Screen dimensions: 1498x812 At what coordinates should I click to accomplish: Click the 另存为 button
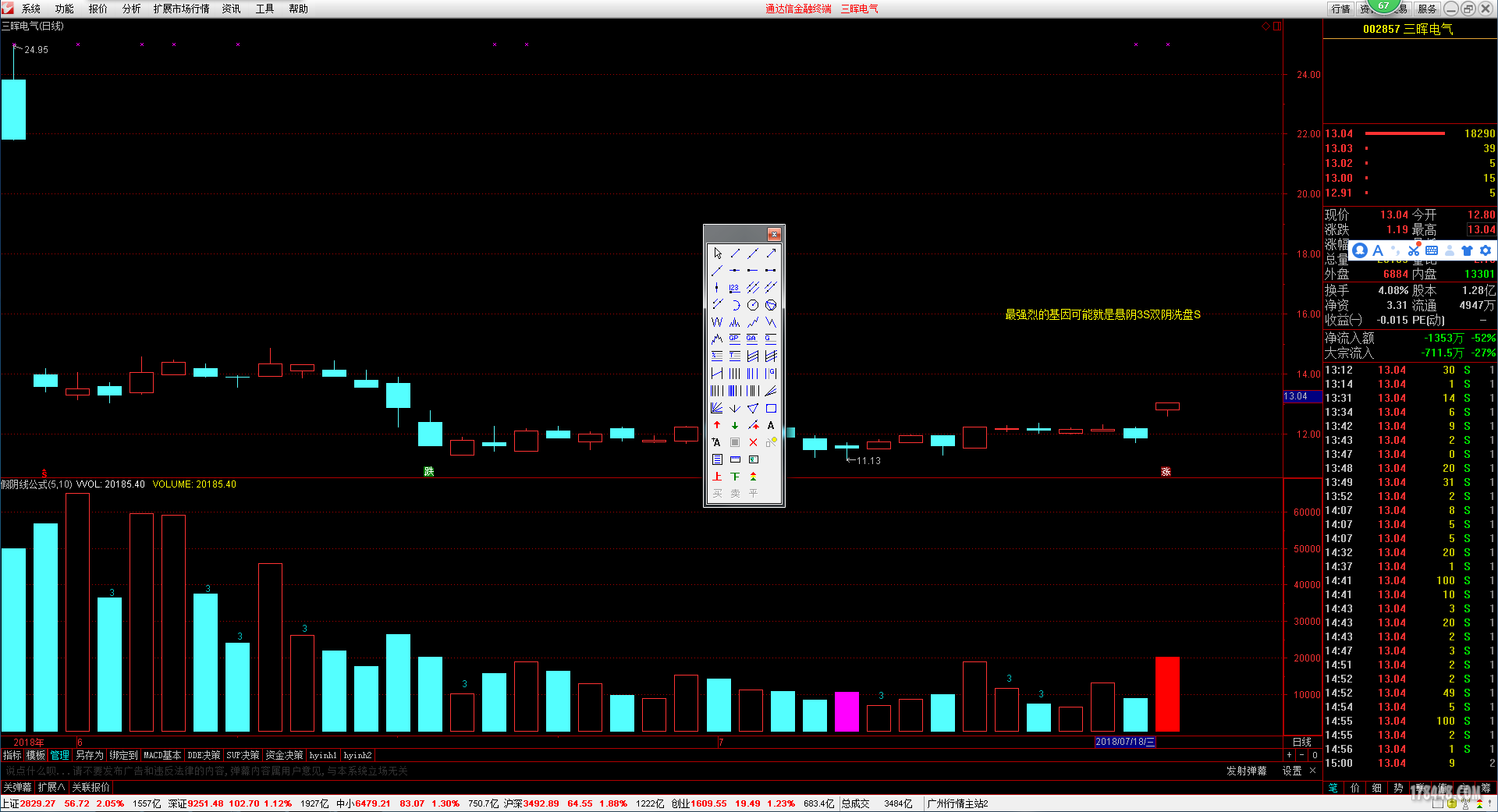(x=89, y=755)
